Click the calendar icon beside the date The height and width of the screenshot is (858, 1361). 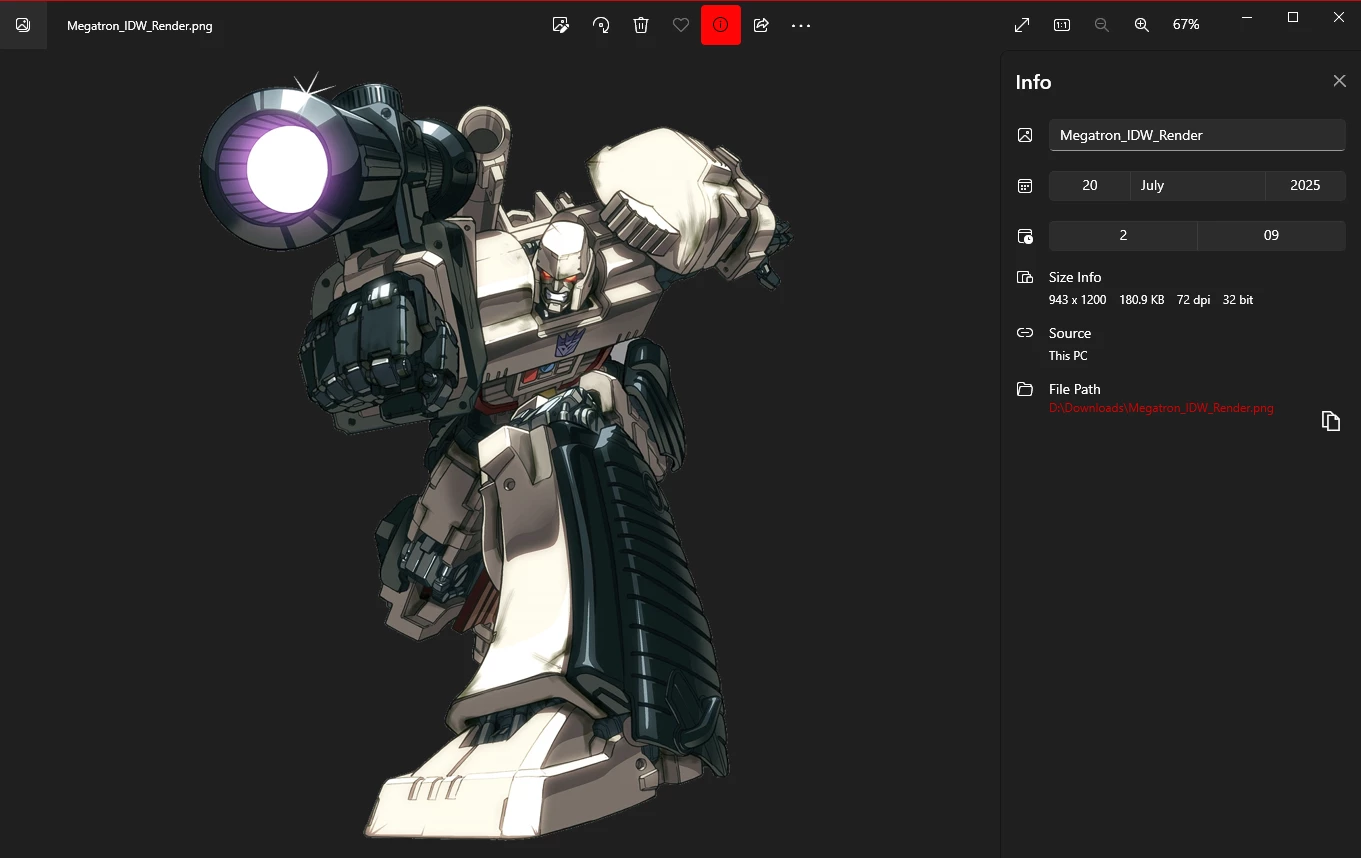[1025, 185]
